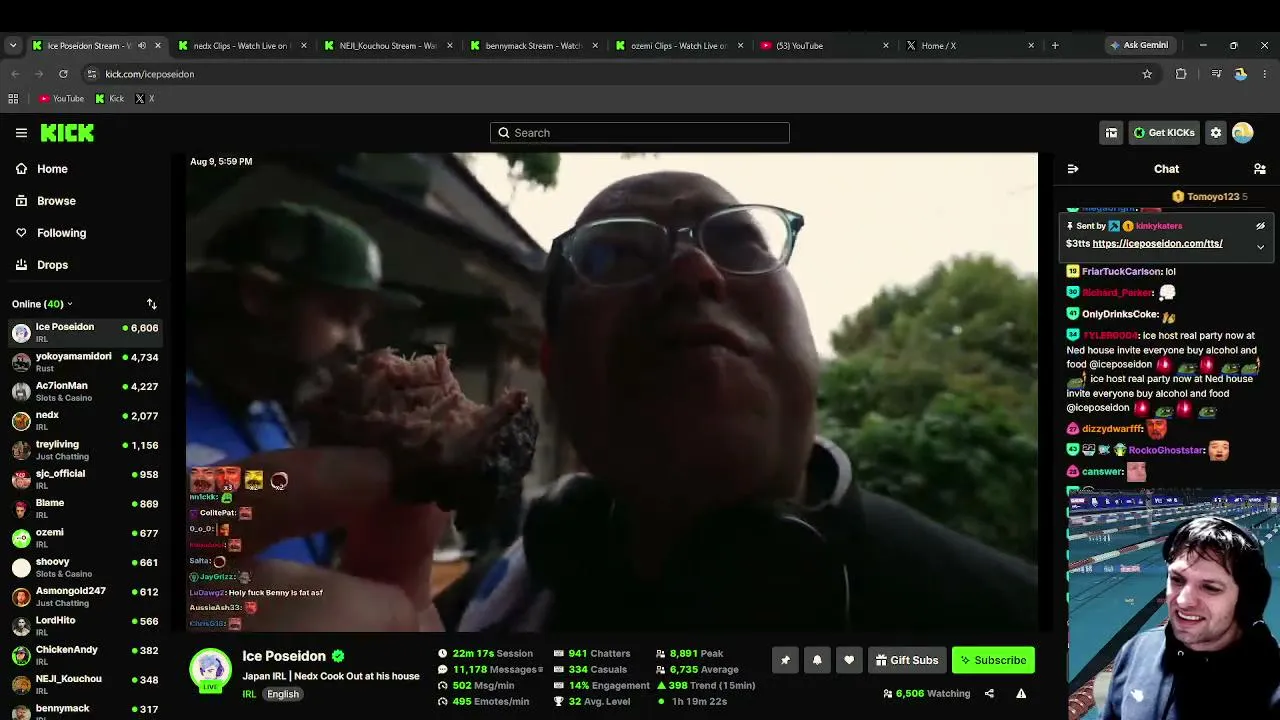Viewport: 1280px width, 720px height.
Task: Mute the Ice Poseidon Stream tab audio
Action: (x=141, y=45)
